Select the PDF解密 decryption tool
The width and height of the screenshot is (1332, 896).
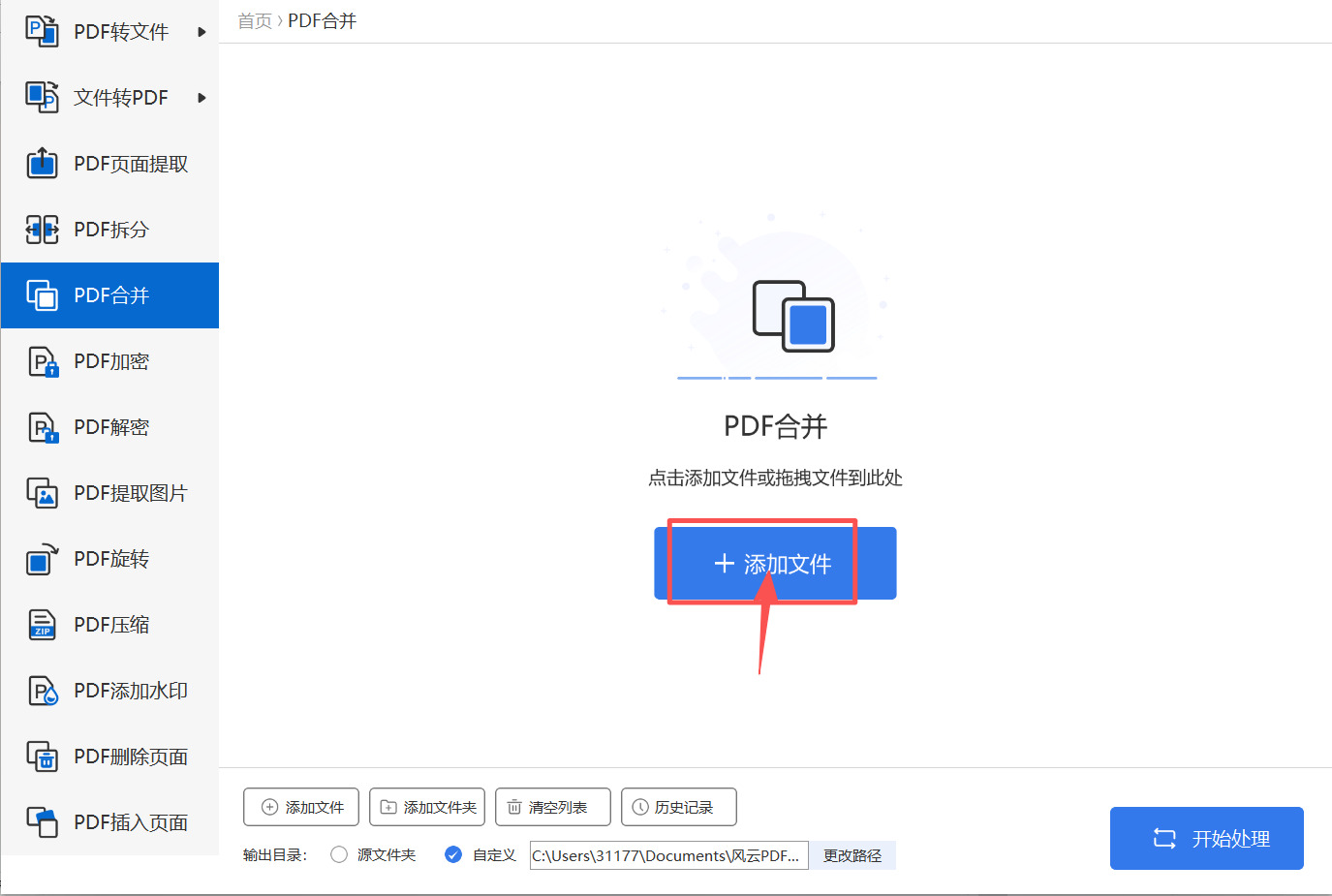[109, 427]
